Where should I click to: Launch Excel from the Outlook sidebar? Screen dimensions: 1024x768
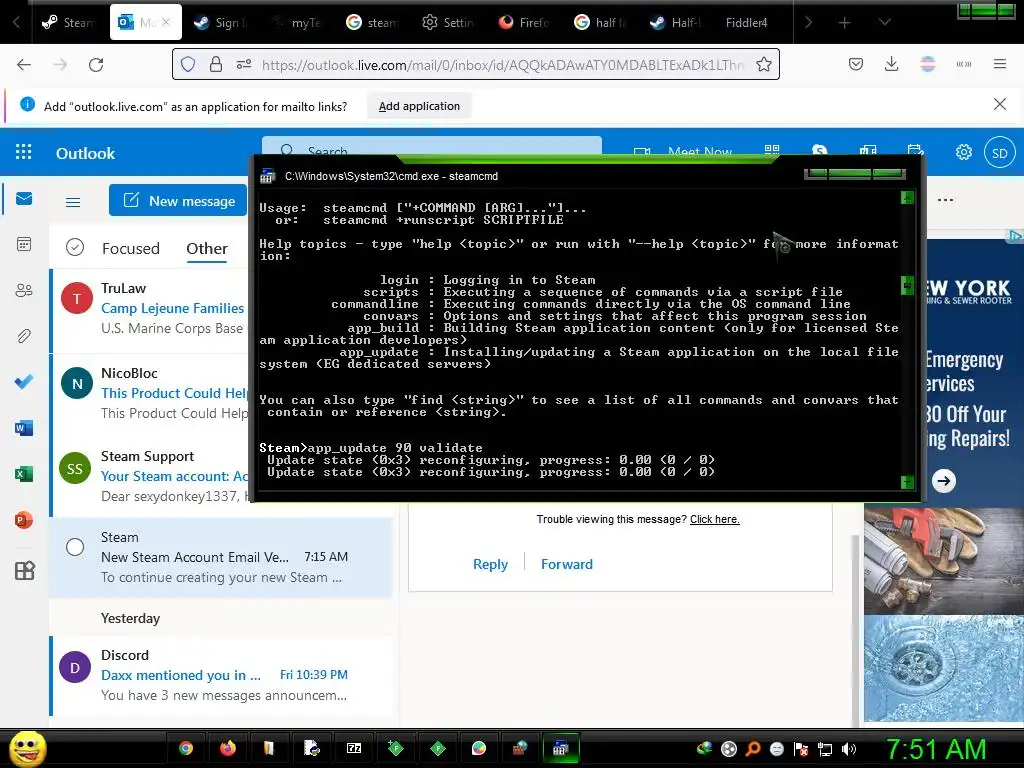tap(24, 474)
